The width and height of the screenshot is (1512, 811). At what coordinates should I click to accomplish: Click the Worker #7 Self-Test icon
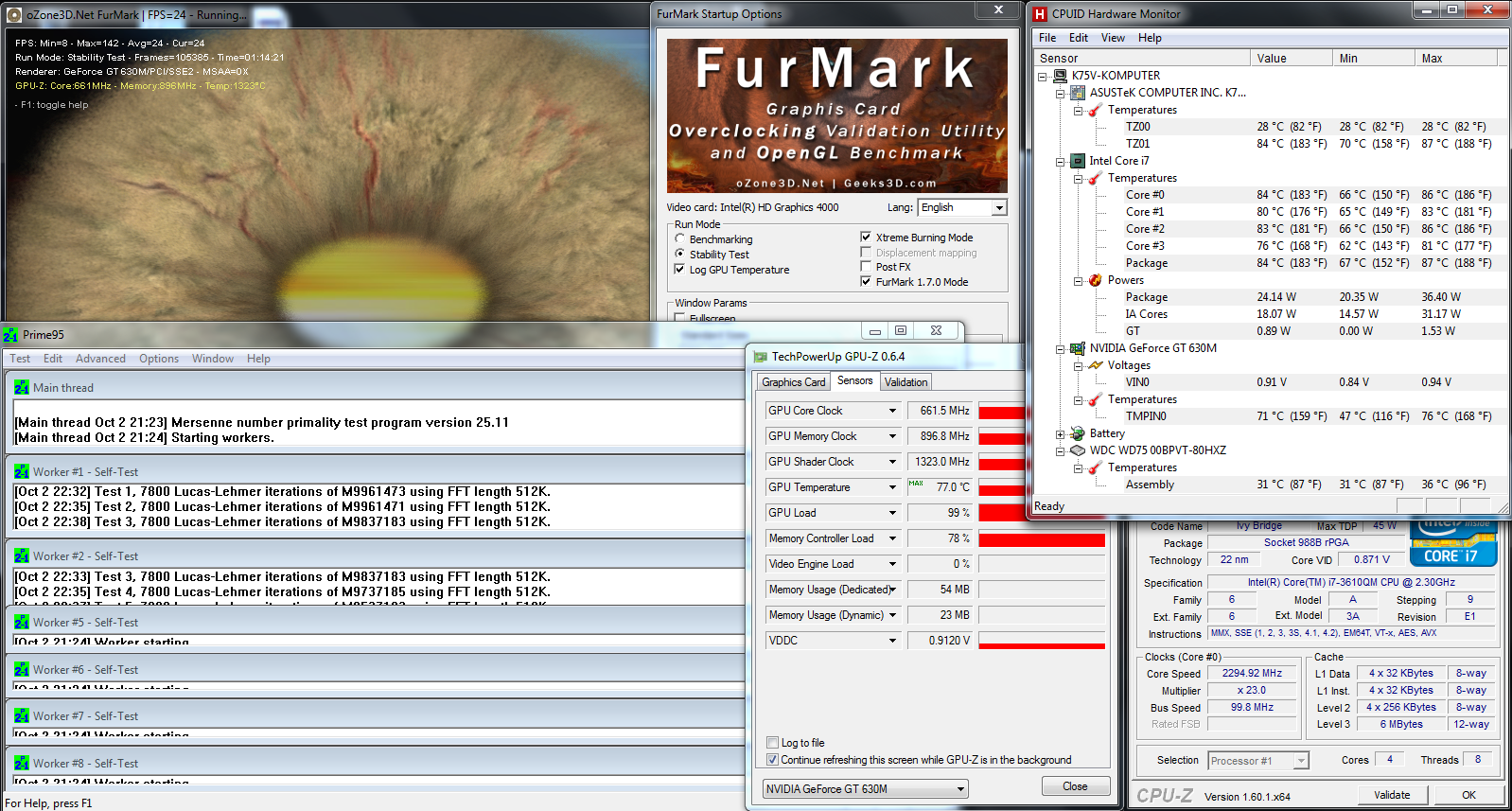[x=22, y=715]
